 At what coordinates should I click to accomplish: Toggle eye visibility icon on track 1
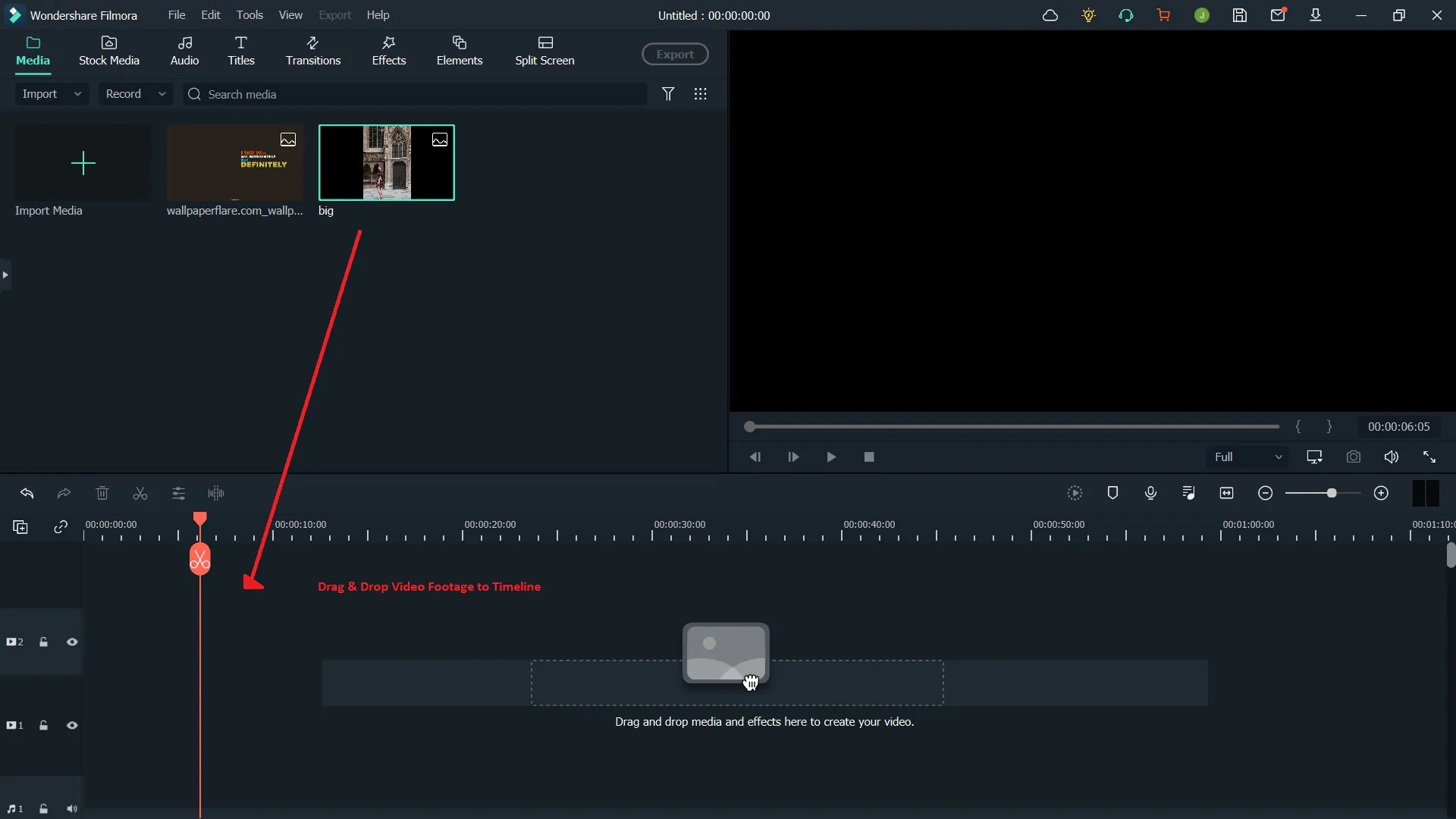click(x=71, y=725)
